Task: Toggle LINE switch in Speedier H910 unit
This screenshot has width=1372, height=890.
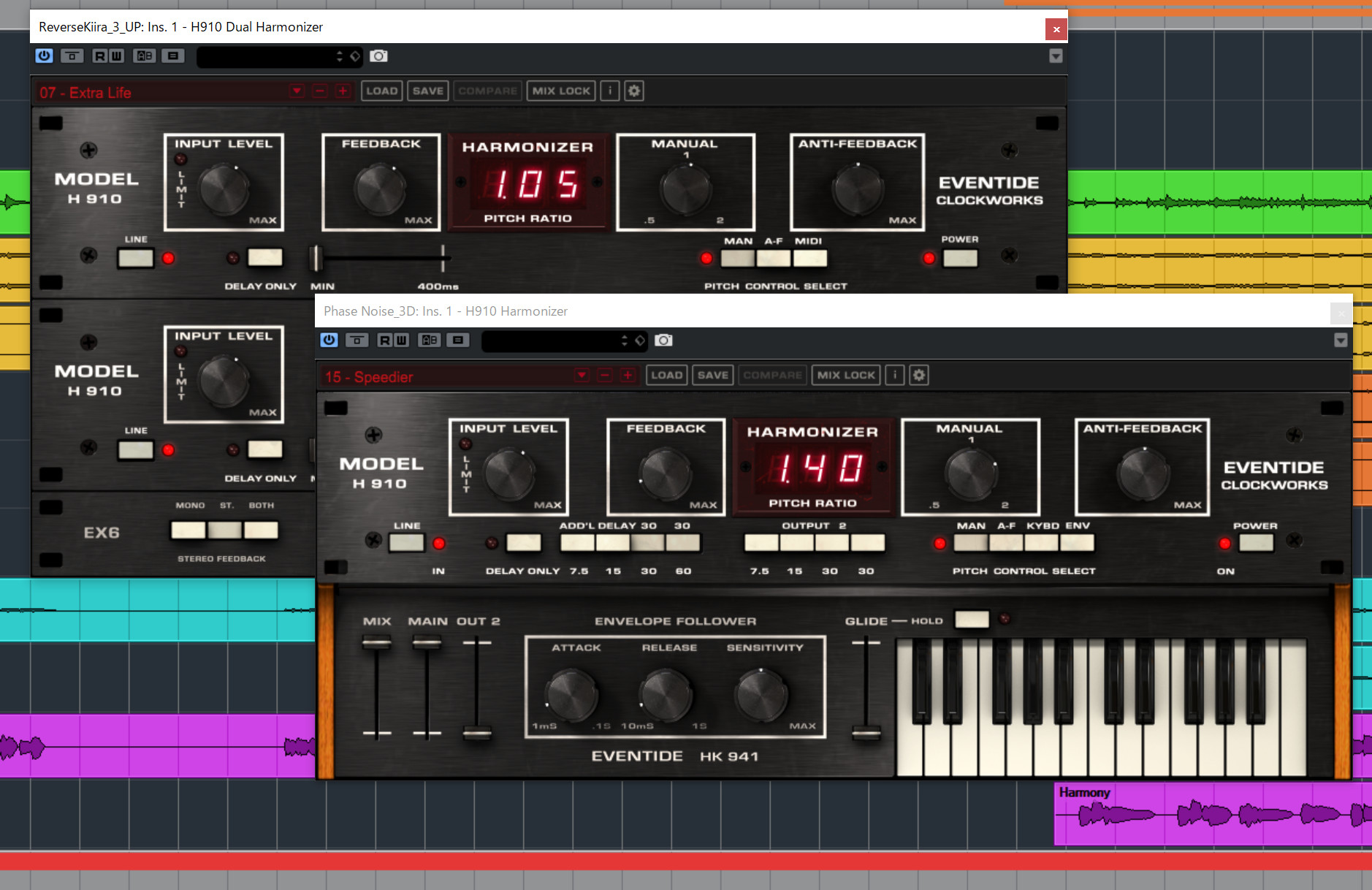Action: tap(407, 543)
